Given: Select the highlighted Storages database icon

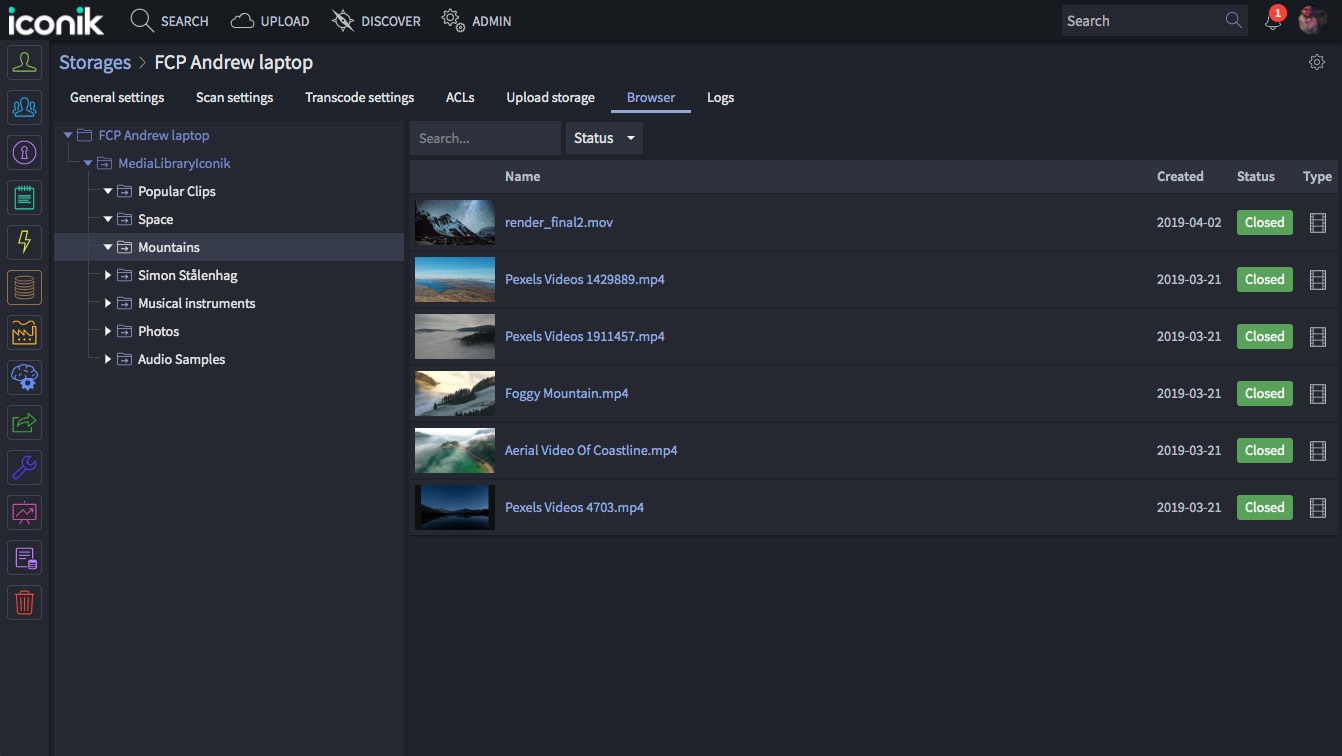Looking at the screenshot, I should point(24,287).
